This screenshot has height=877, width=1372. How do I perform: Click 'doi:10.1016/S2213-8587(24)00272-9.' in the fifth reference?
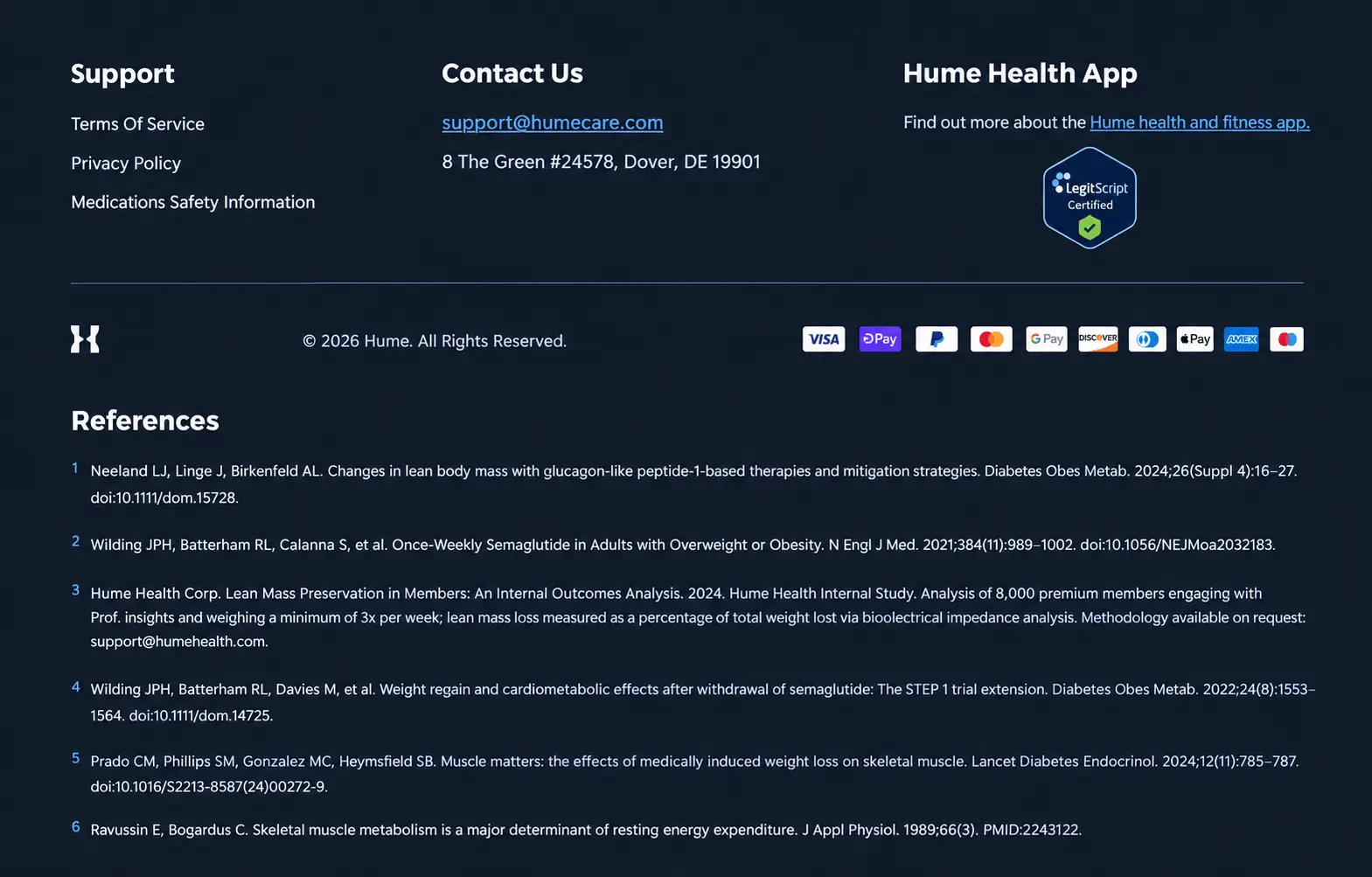pos(209,787)
